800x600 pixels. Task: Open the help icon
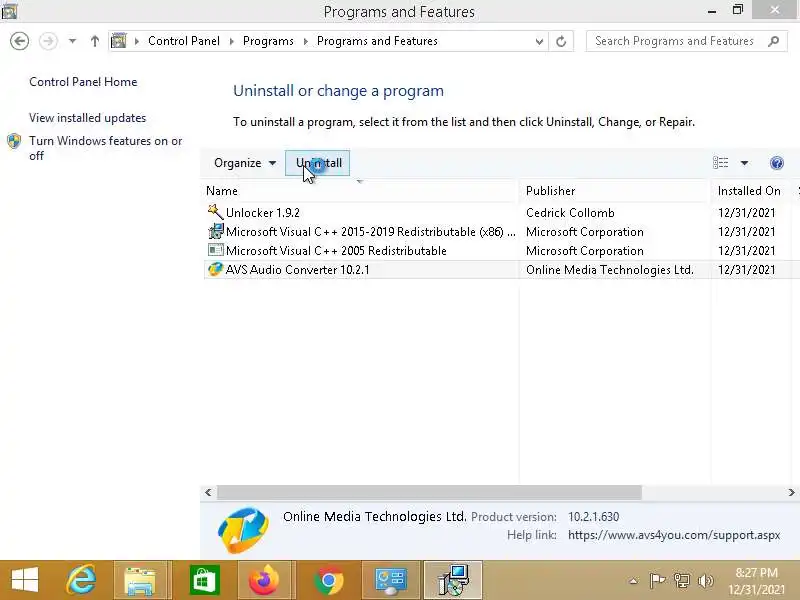[777, 163]
